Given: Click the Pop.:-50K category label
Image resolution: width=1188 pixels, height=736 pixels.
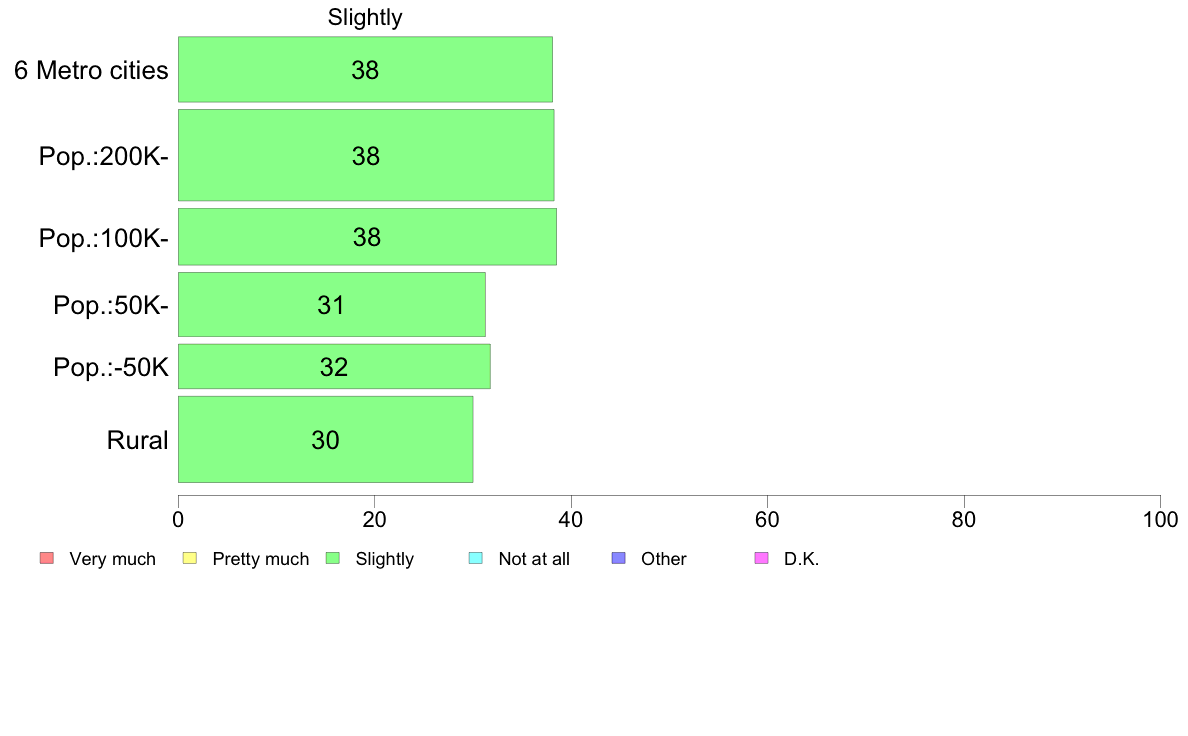Looking at the screenshot, I should pos(111,368).
